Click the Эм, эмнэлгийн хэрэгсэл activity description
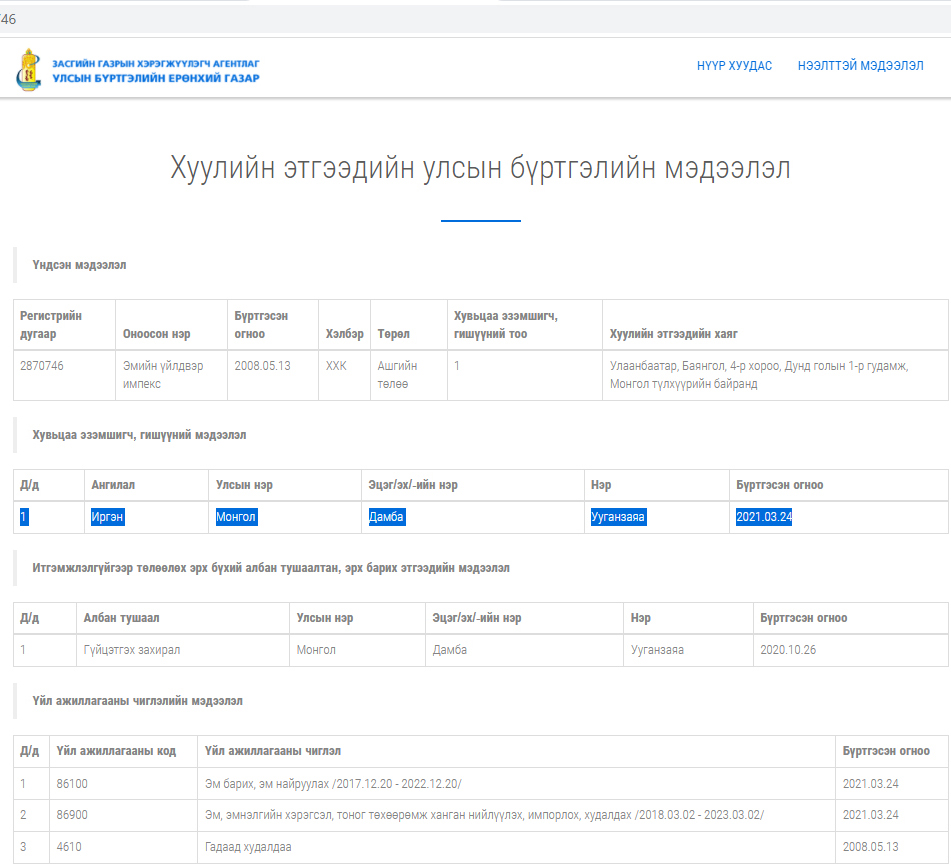This screenshot has width=951, height=867. coord(484,814)
